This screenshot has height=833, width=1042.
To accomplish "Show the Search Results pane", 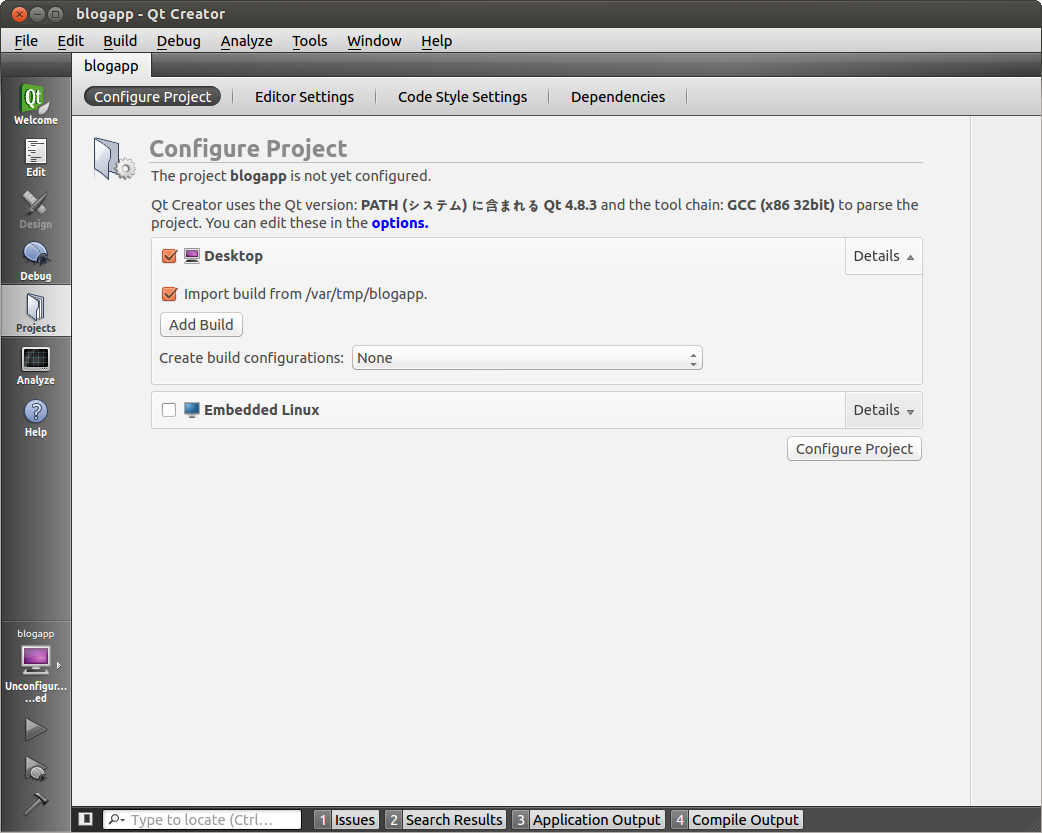I will coord(445,820).
